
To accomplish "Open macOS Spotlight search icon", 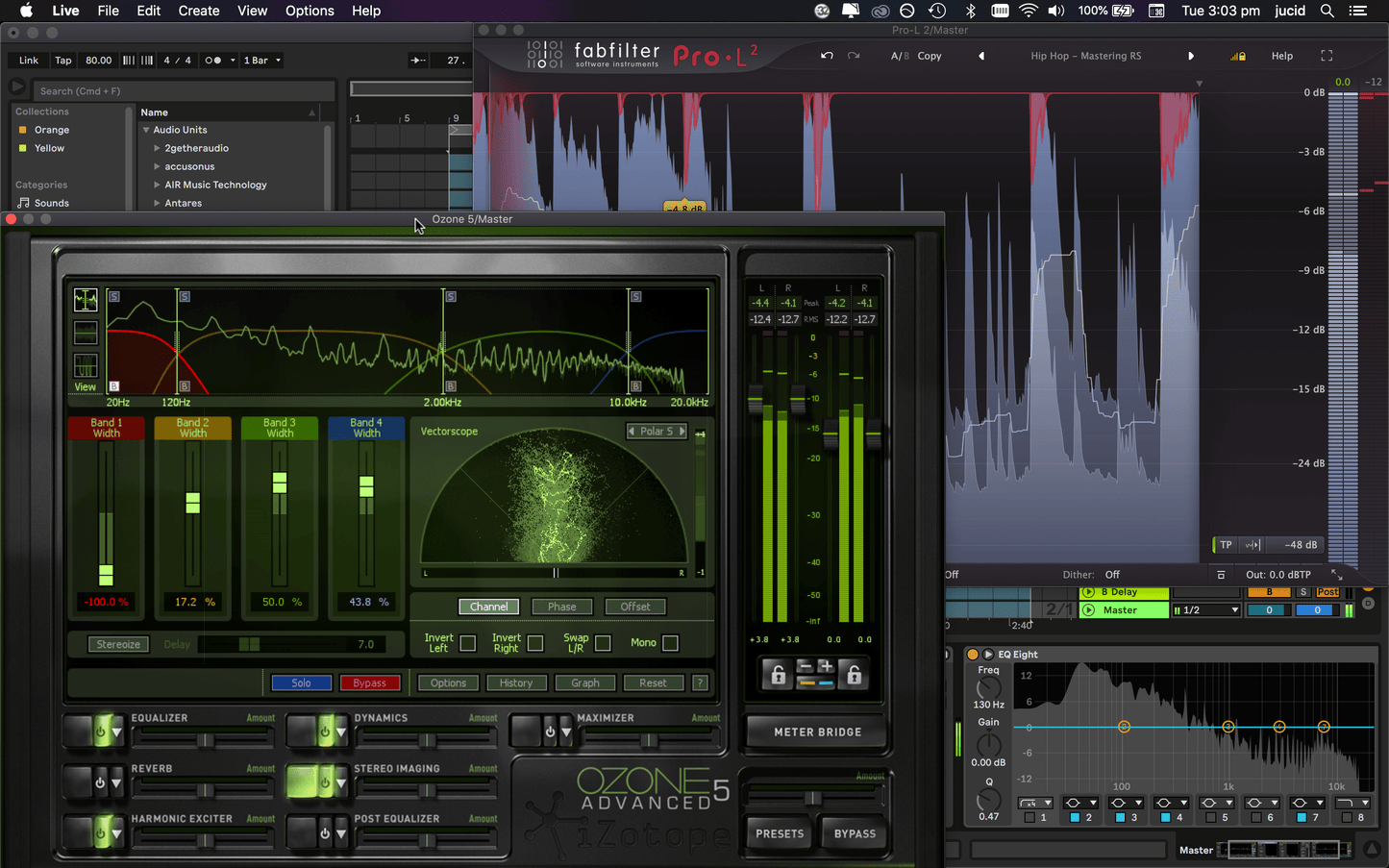I will (1327, 11).
